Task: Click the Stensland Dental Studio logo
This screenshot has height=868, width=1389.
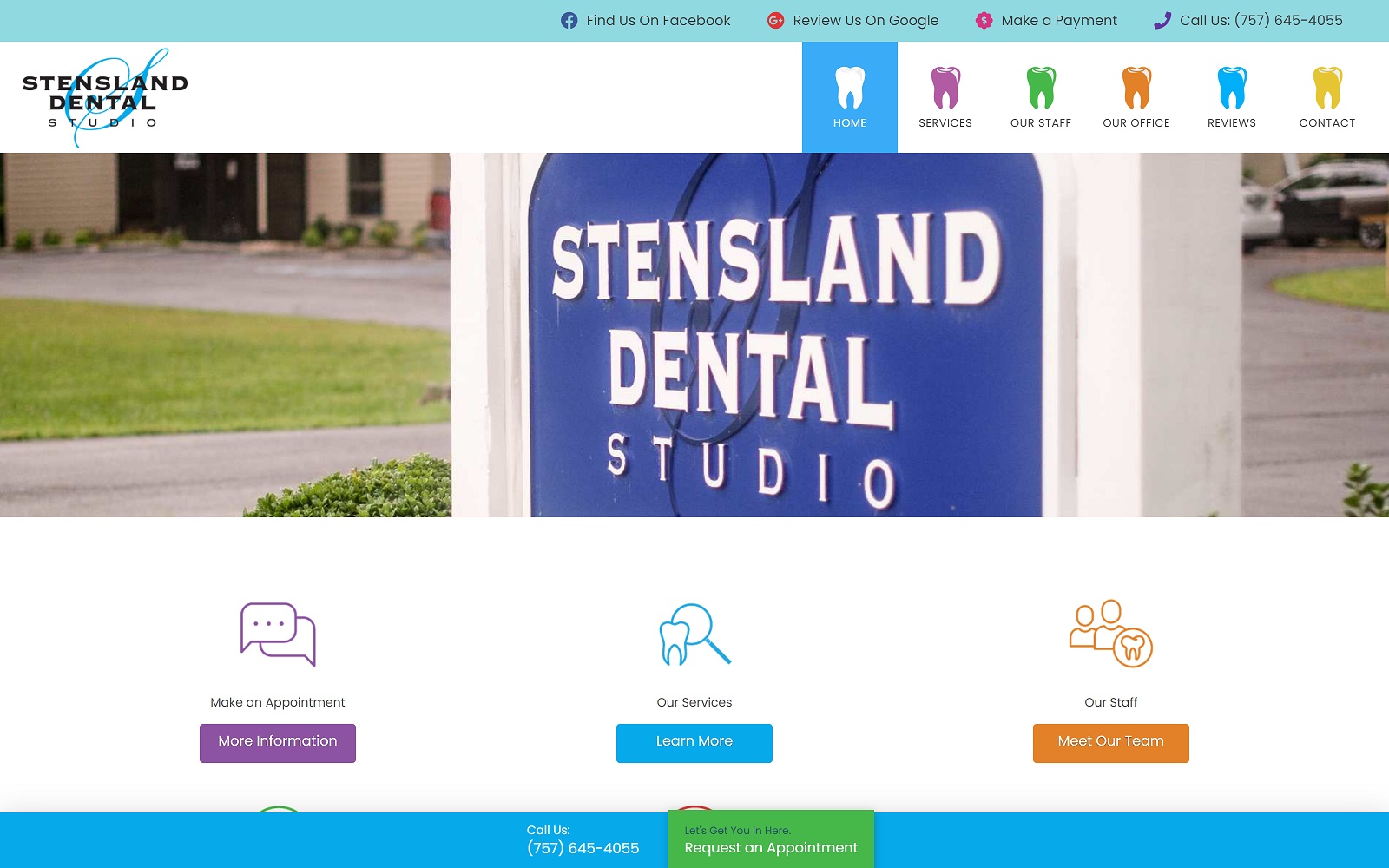Action: click(105, 98)
